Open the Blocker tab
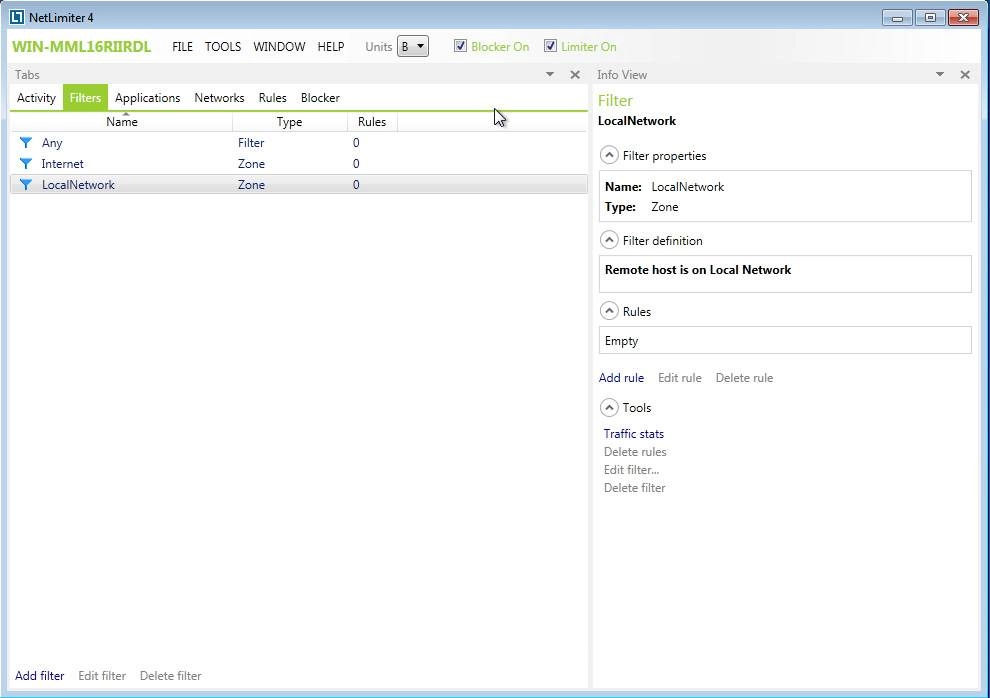The image size is (990, 698). tap(320, 98)
